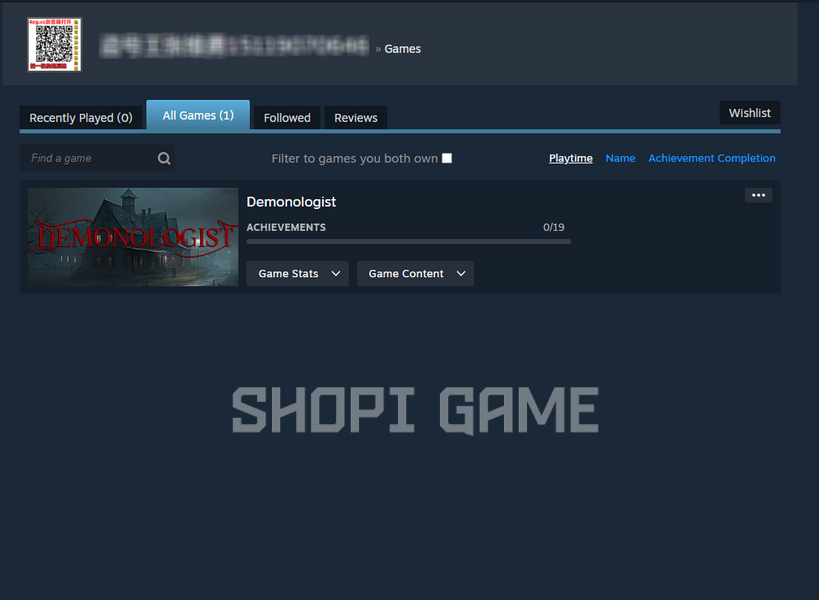Expand the Game Stats dropdown
Image resolution: width=819 pixels, height=600 pixels.
(x=298, y=274)
